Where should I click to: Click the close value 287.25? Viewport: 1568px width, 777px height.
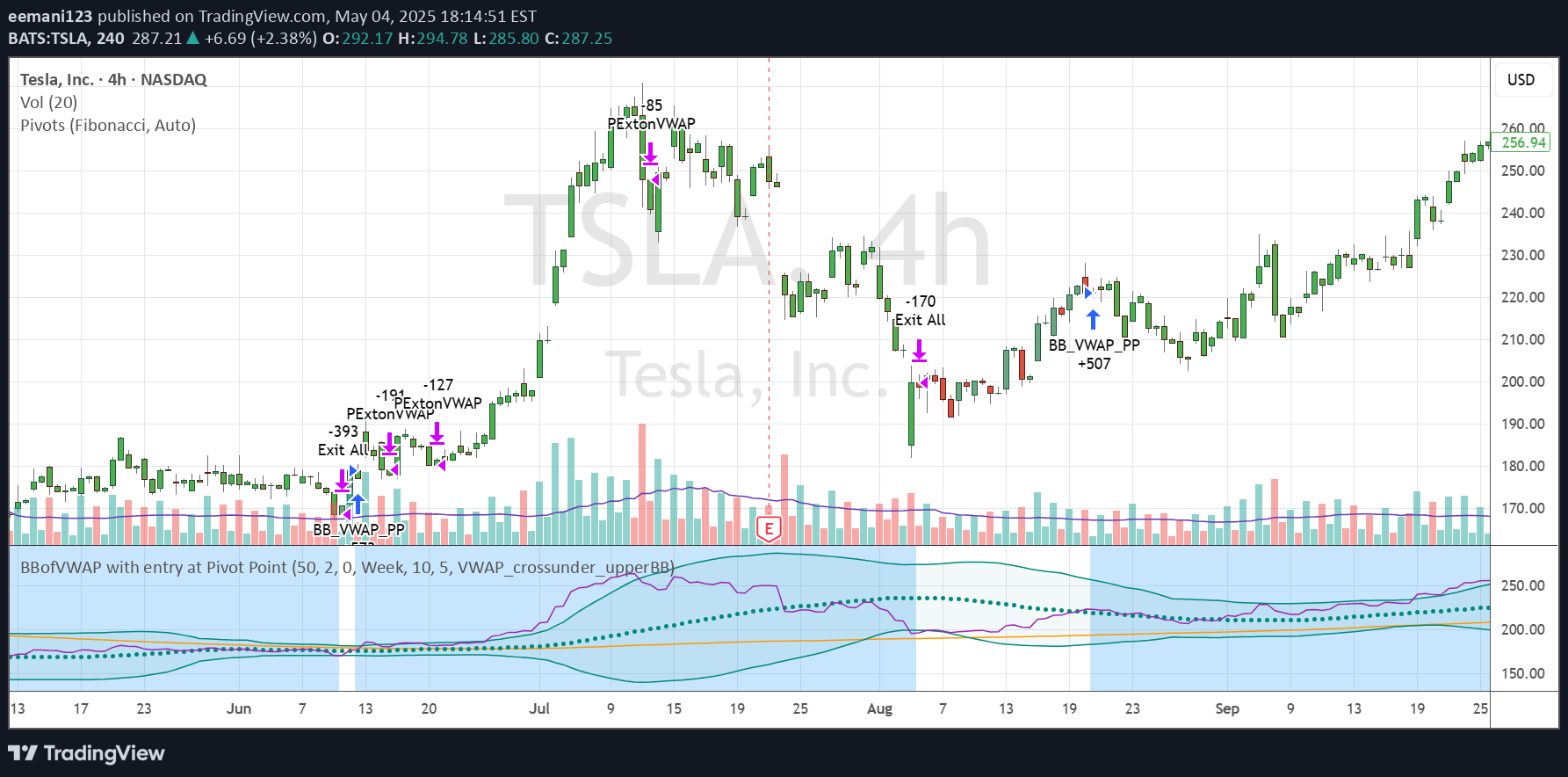point(587,39)
